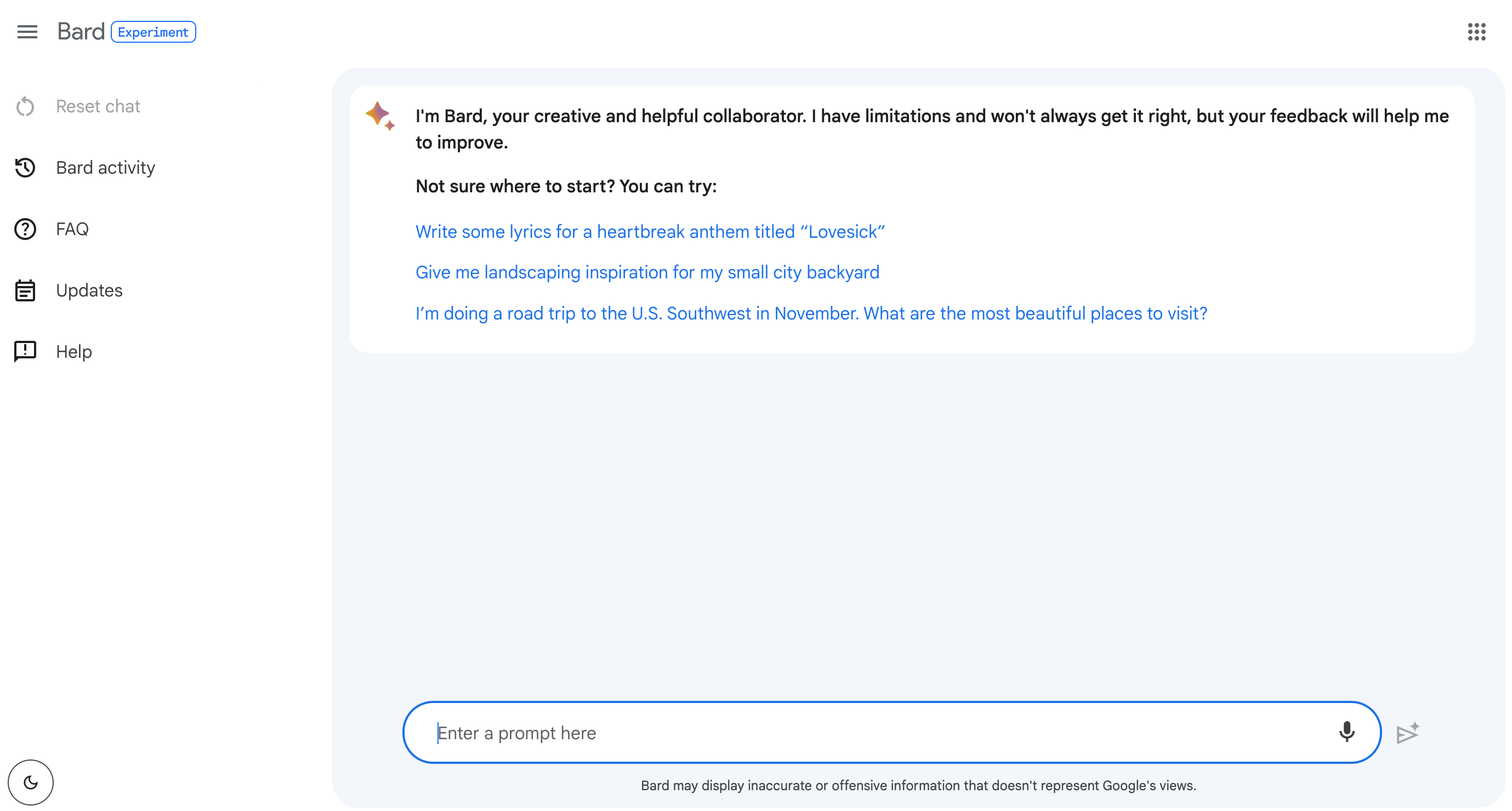
Task: Click the hamburger menu icon
Action: [26, 31]
